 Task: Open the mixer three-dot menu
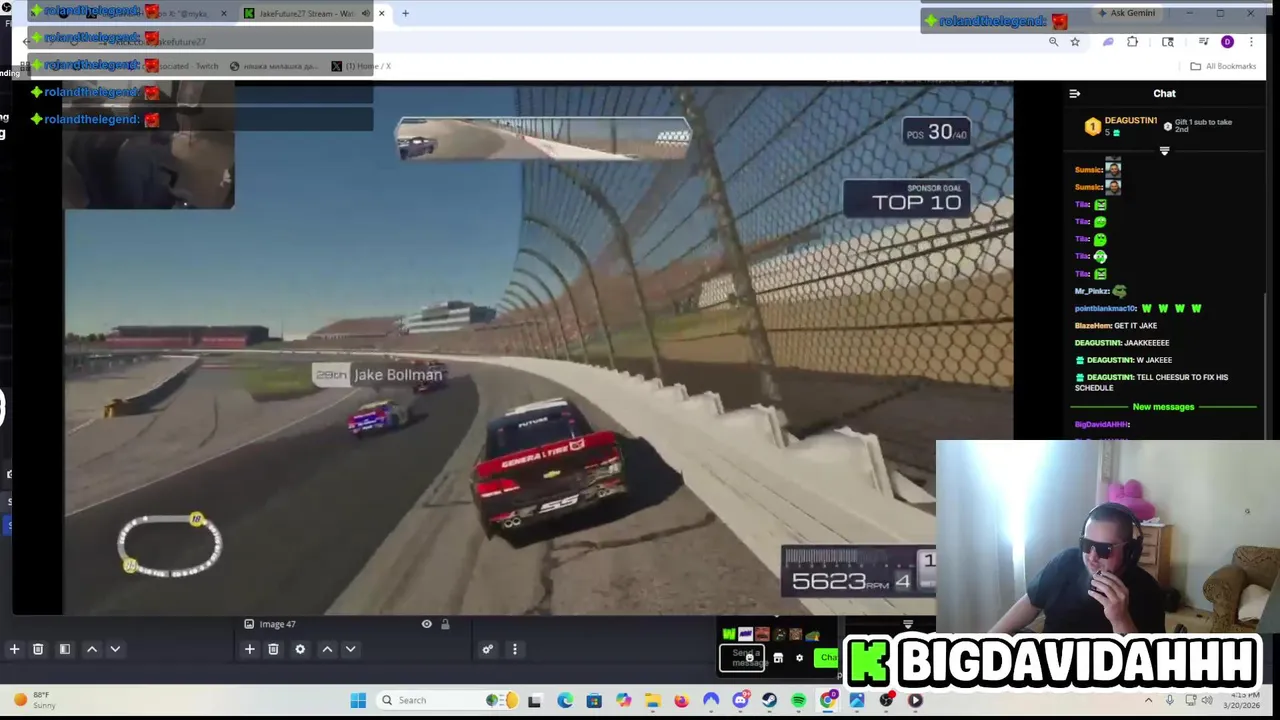(514, 649)
